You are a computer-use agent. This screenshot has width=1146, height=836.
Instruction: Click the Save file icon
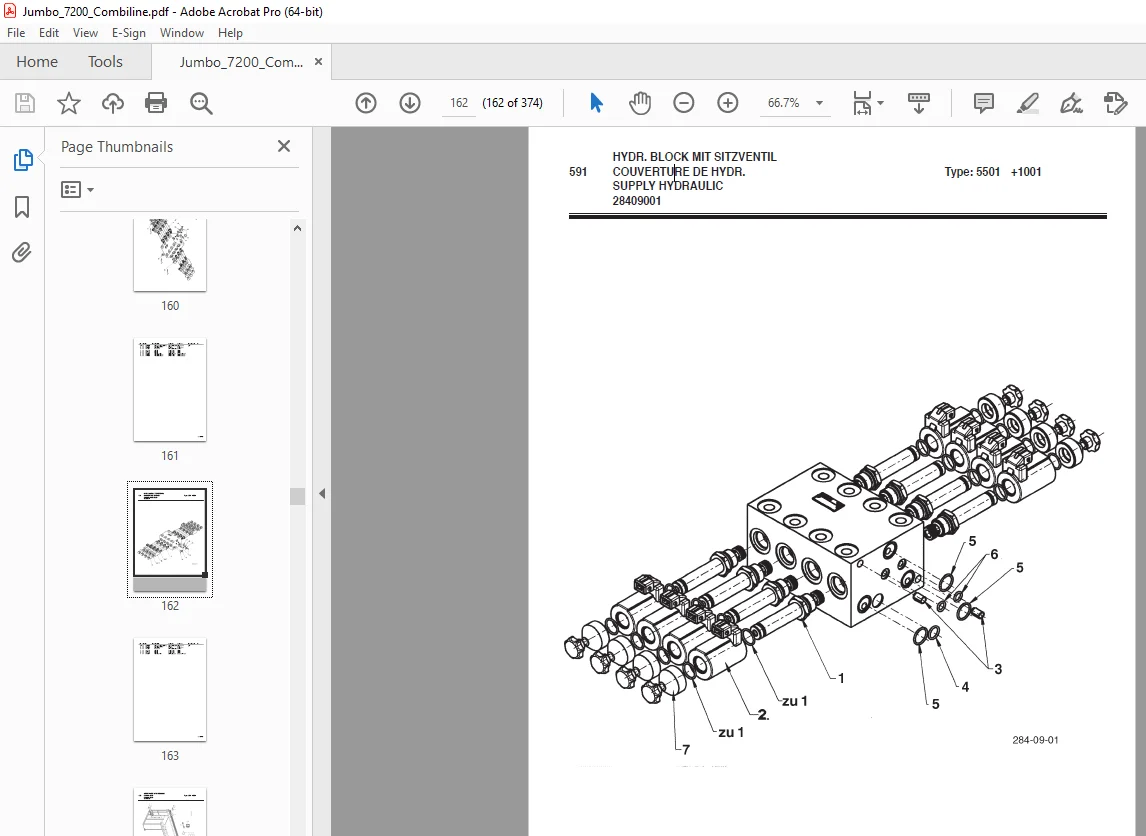[25, 103]
